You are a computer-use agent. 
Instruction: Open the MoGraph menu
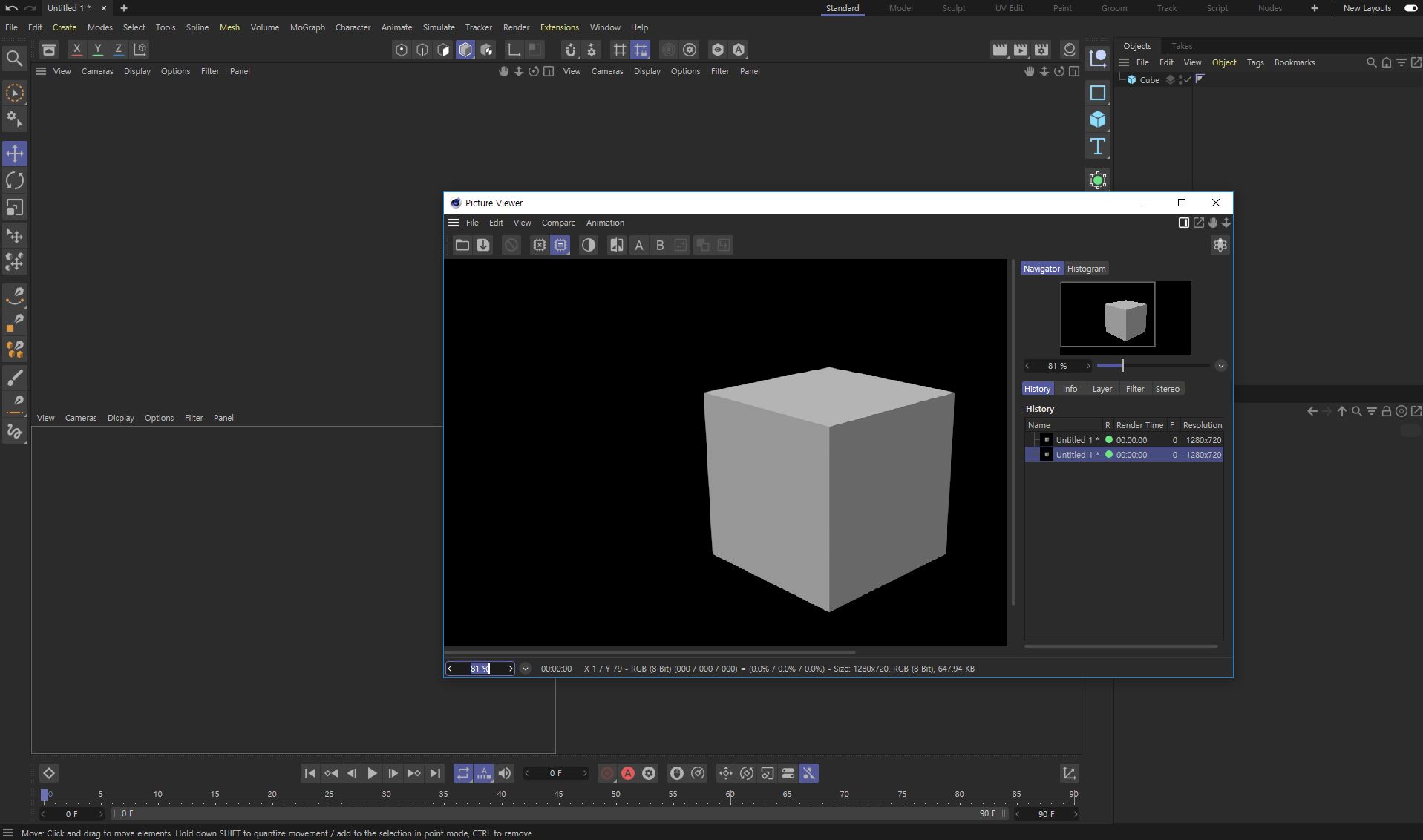click(x=307, y=27)
